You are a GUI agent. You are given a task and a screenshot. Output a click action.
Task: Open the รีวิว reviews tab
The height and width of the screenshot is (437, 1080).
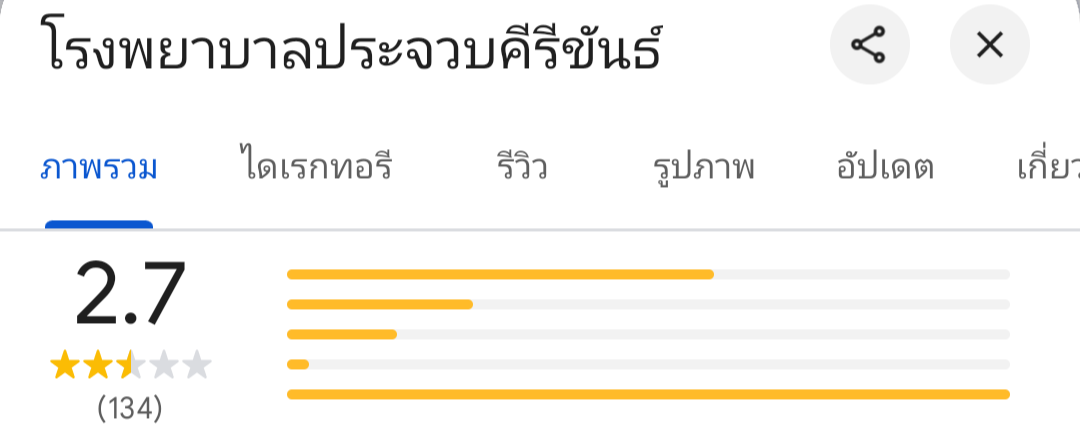pyautogui.click(x=521, y=168)
